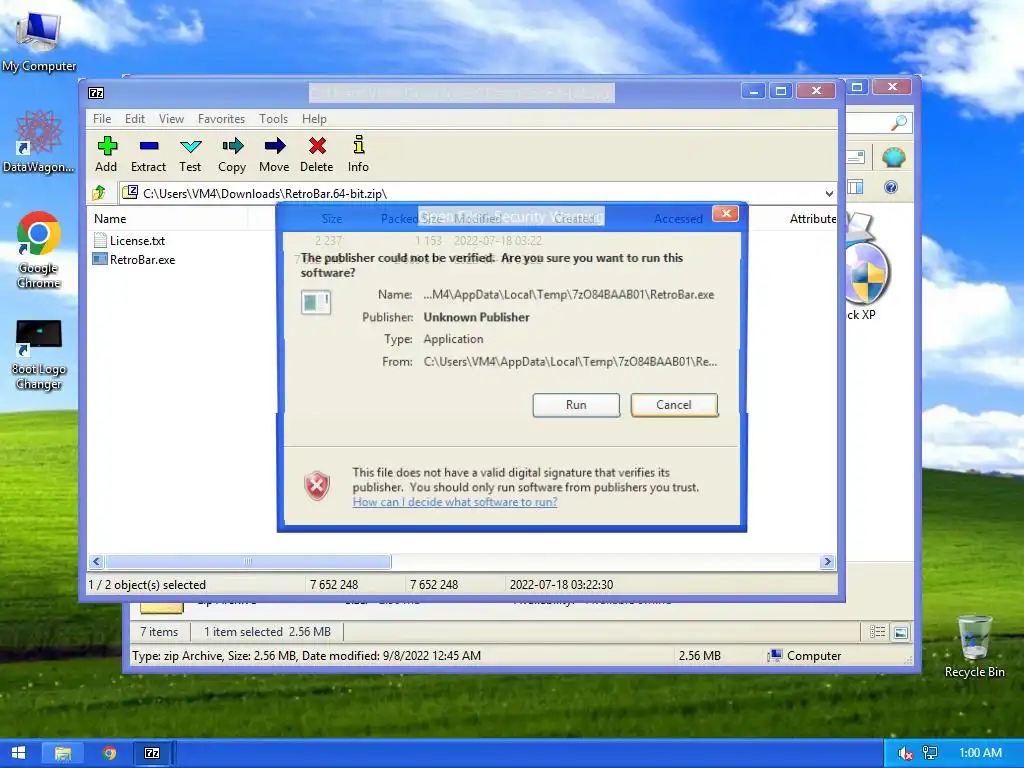The height and width of the screenshot is (768, 1024).
Task: Open the Recycle Bin
Action: (x=974, y=646)
